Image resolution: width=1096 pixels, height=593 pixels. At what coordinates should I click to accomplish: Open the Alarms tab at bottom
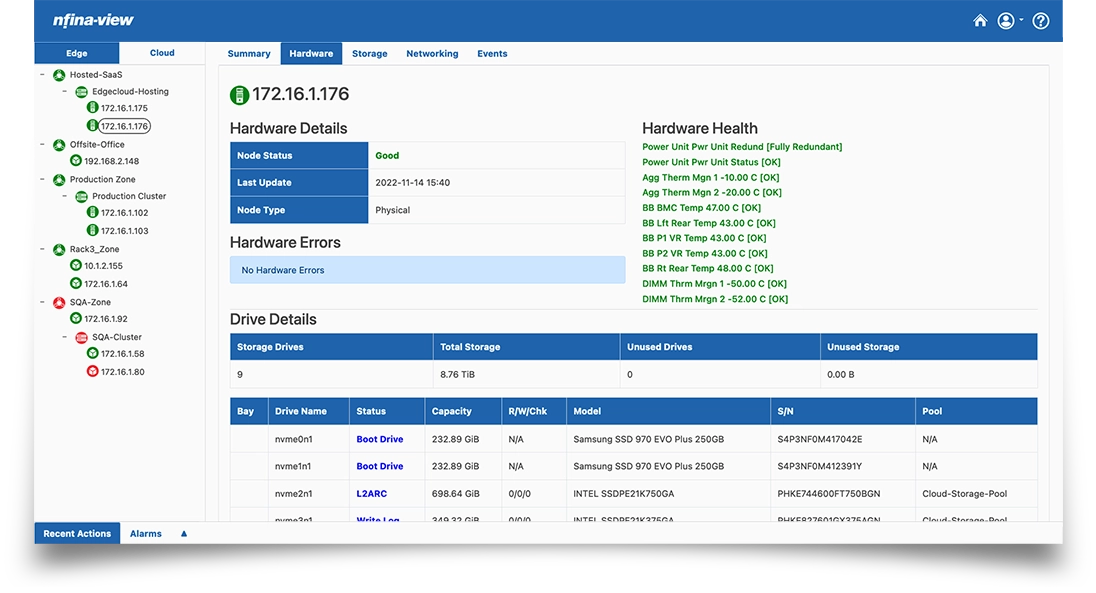(146, 534)
